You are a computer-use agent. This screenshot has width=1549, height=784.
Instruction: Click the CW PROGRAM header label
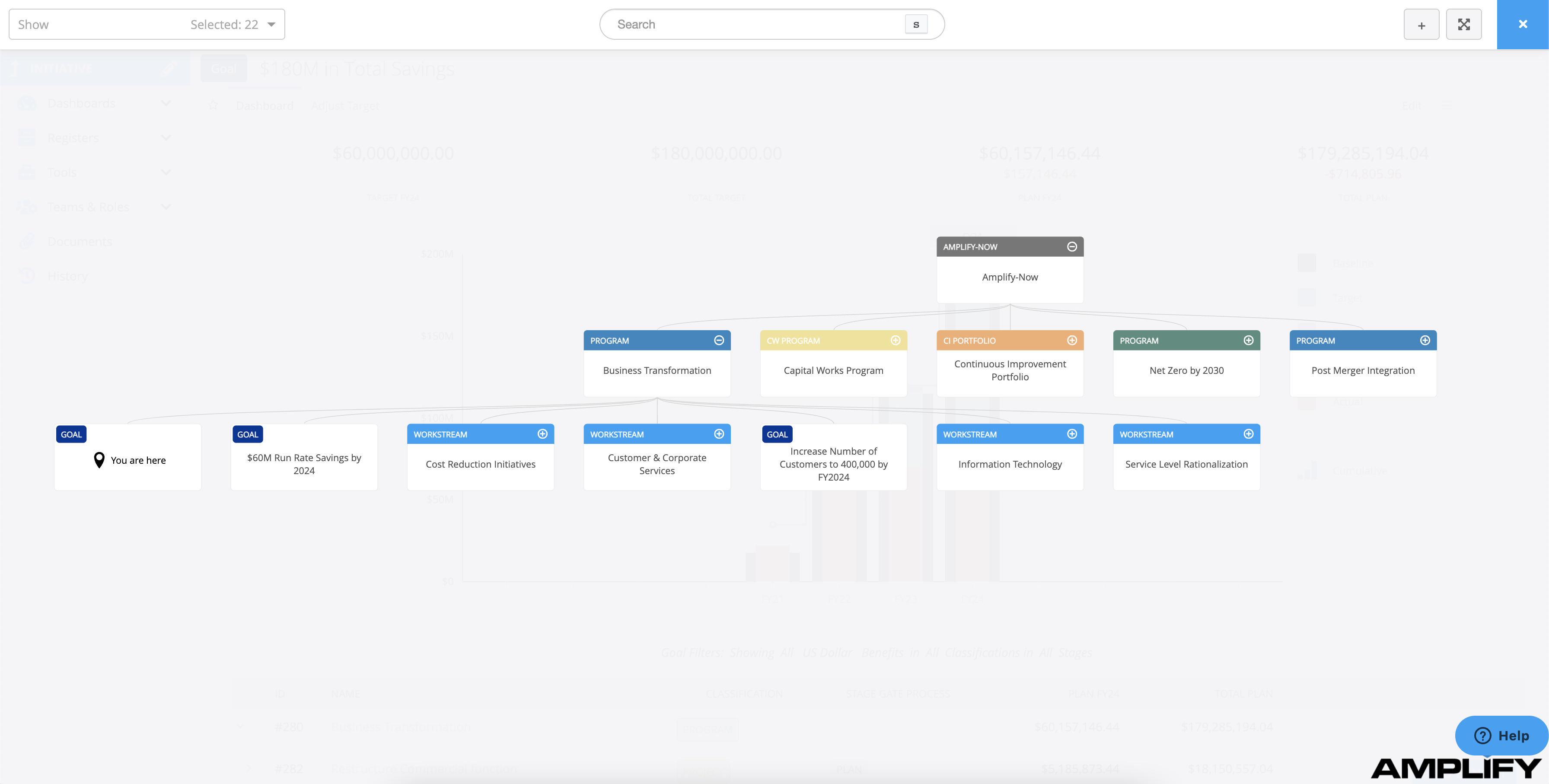pyautogui.click(x=793, y=340)
